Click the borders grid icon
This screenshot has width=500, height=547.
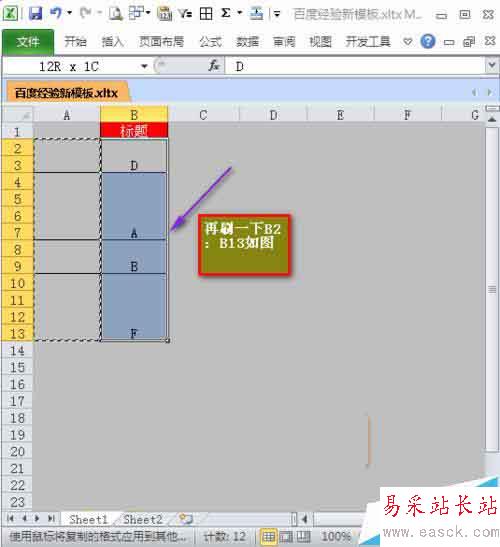206,14
